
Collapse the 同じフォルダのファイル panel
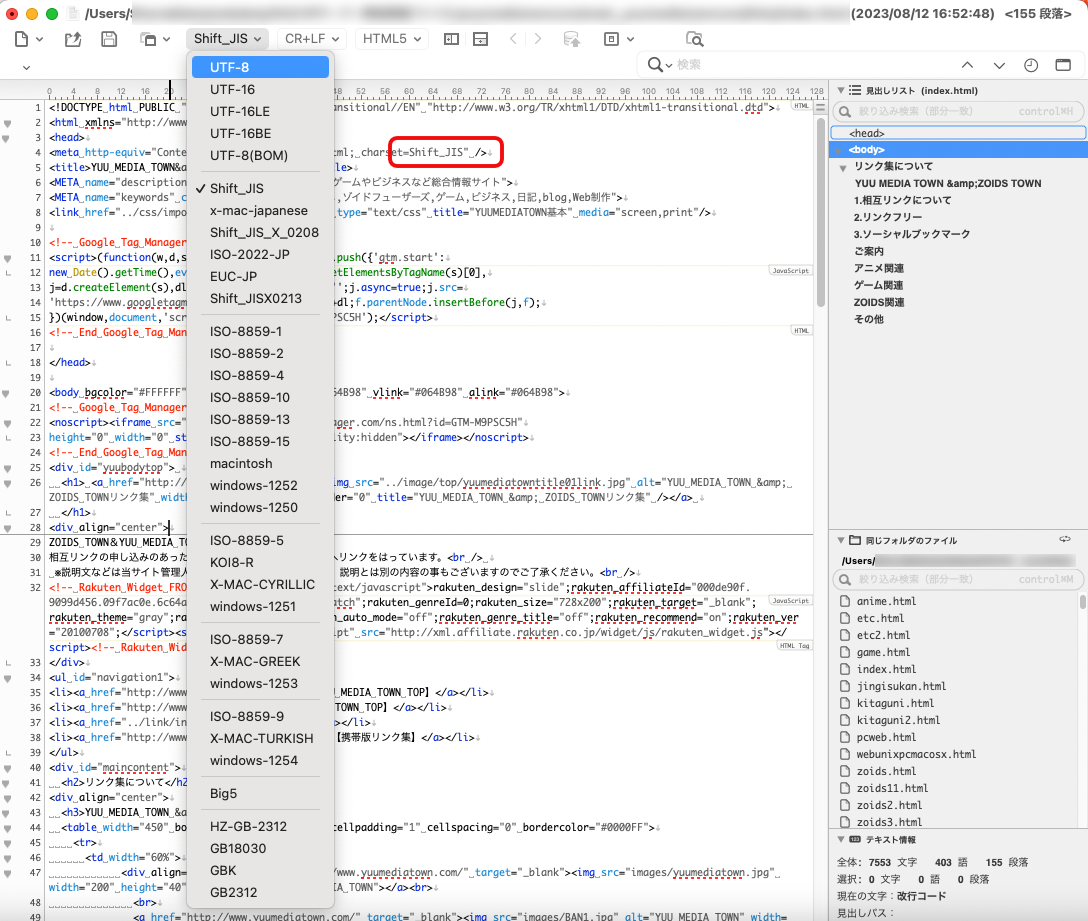[x=841, y=540]
